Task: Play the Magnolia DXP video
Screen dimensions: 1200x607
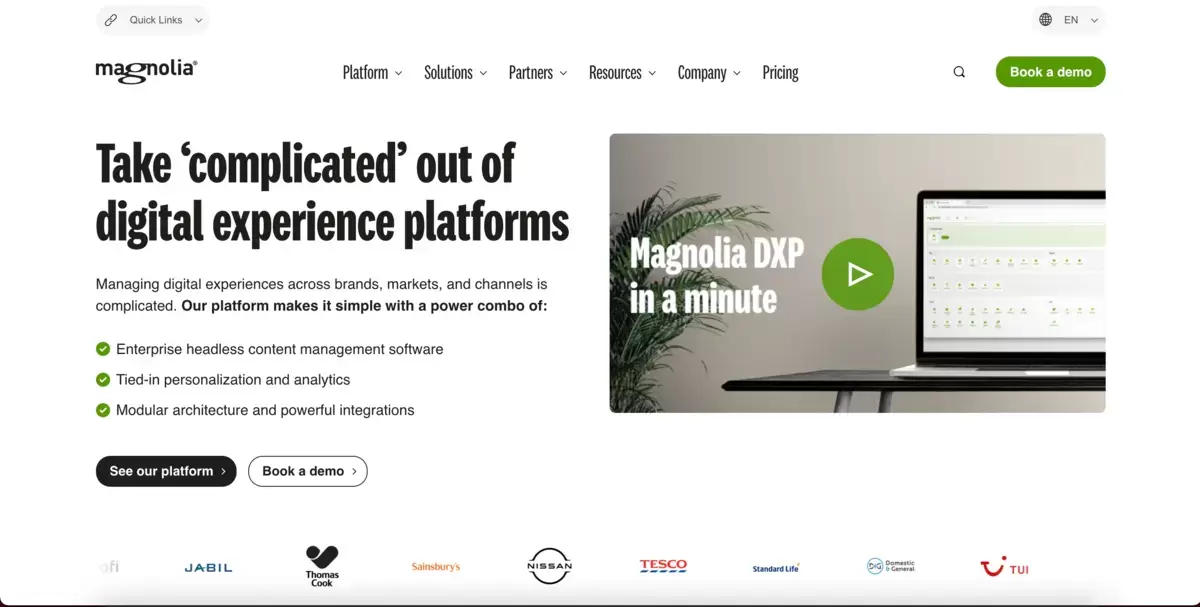Action: click(x=857, y=274)
